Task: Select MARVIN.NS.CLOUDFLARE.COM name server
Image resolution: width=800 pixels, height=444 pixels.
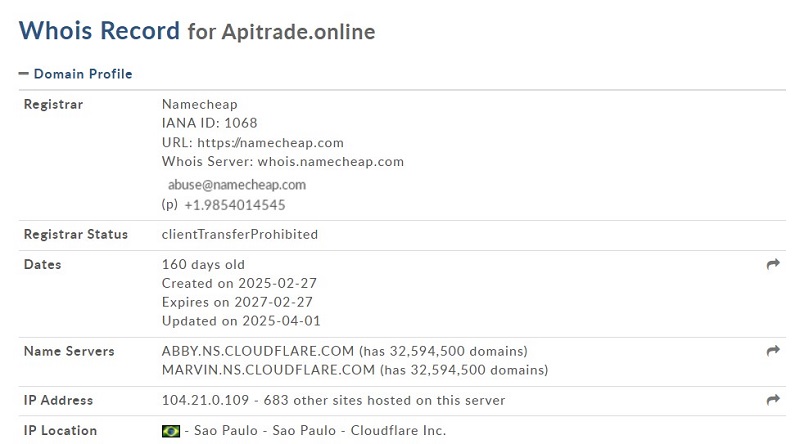Action: [x=268, y=370]
